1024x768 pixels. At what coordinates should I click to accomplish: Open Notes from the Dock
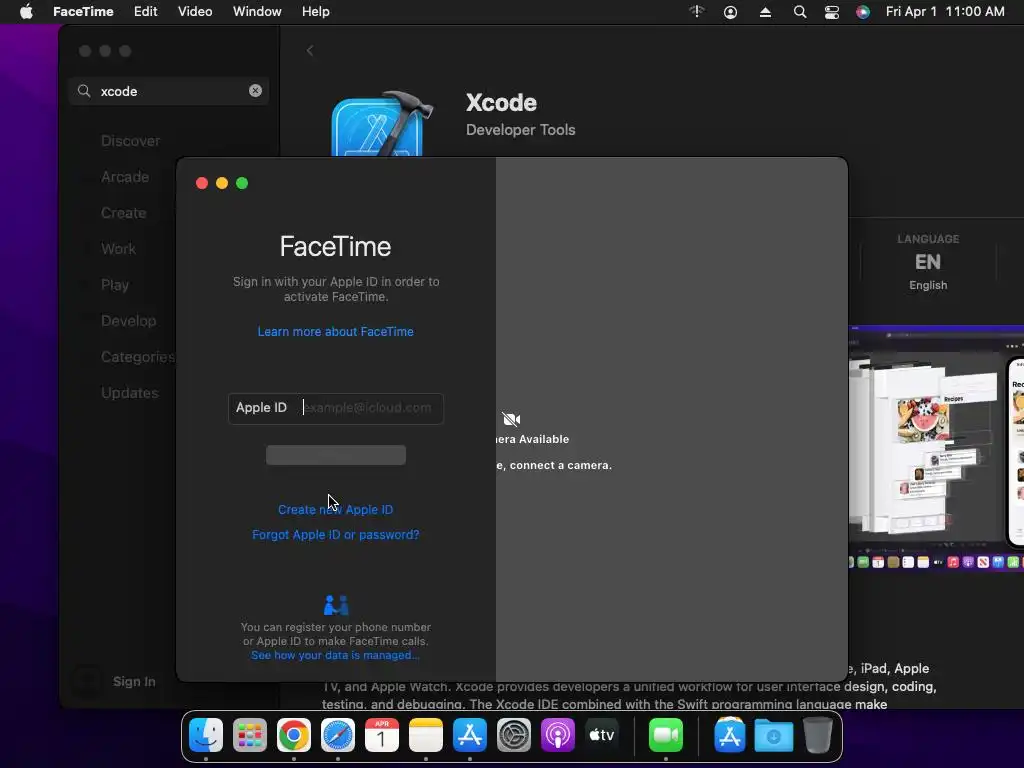(x=426, y=735)
